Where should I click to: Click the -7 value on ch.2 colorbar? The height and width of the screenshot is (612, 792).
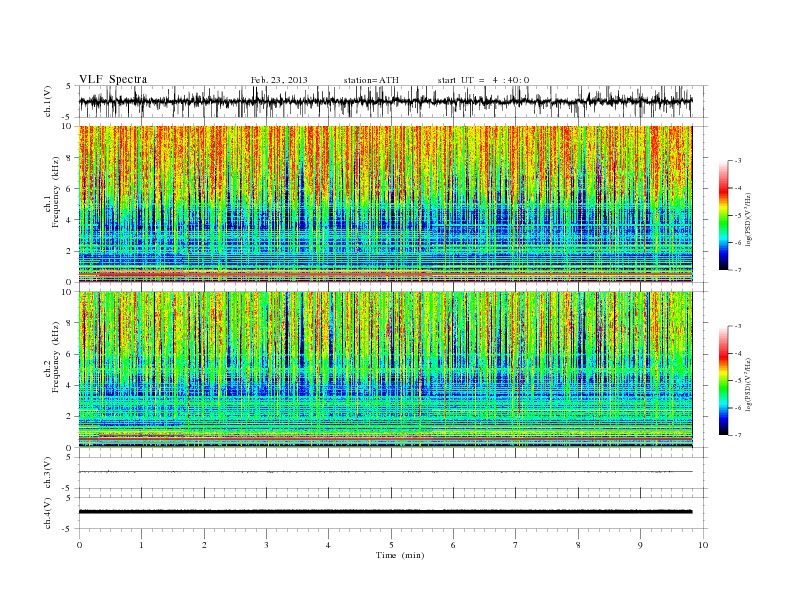tap(738, 435)
